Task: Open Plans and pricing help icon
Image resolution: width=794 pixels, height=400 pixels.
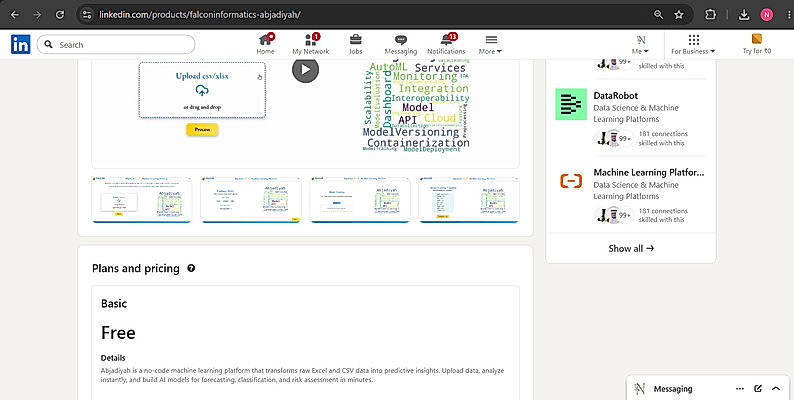Action: pyautogui.click(x=191, y=268)
